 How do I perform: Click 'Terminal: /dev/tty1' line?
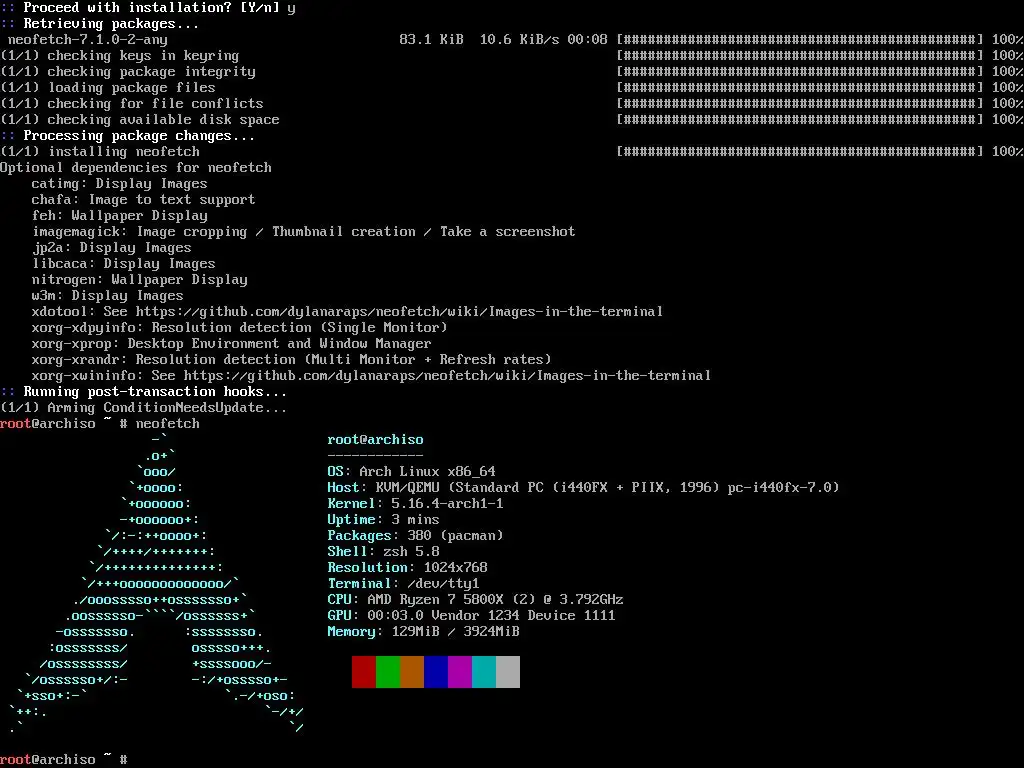click(404, 584)
